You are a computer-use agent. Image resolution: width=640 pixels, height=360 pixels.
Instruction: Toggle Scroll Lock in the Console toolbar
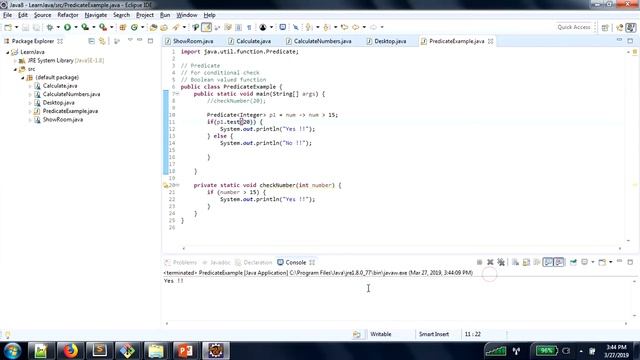(526, 262)
